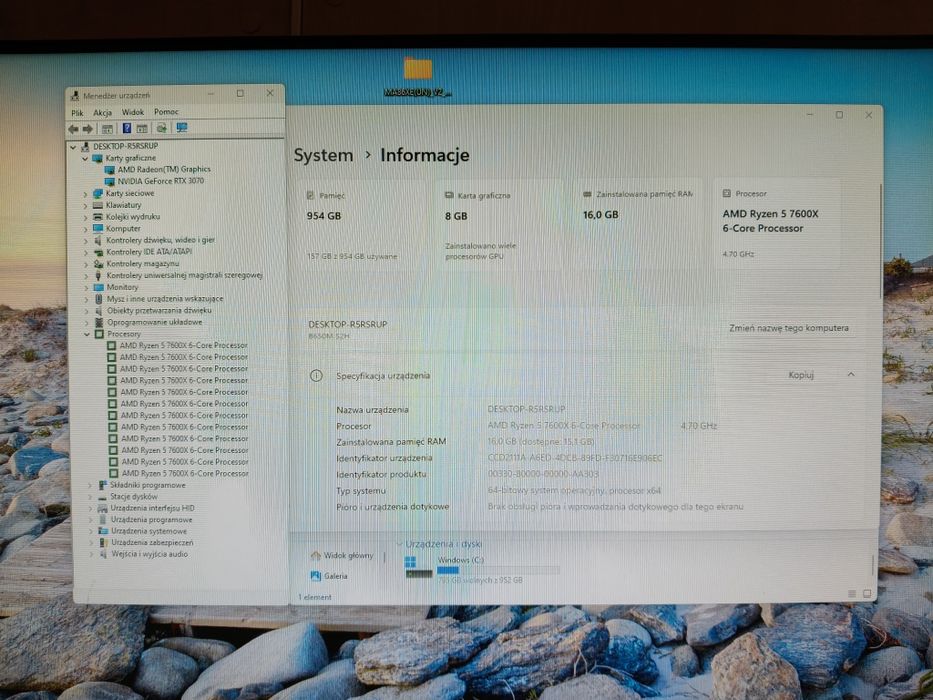Expand the Kontrolery IDE ATA/ATAPI category
This screenshot has height=700, width=933.
point(86,252)
